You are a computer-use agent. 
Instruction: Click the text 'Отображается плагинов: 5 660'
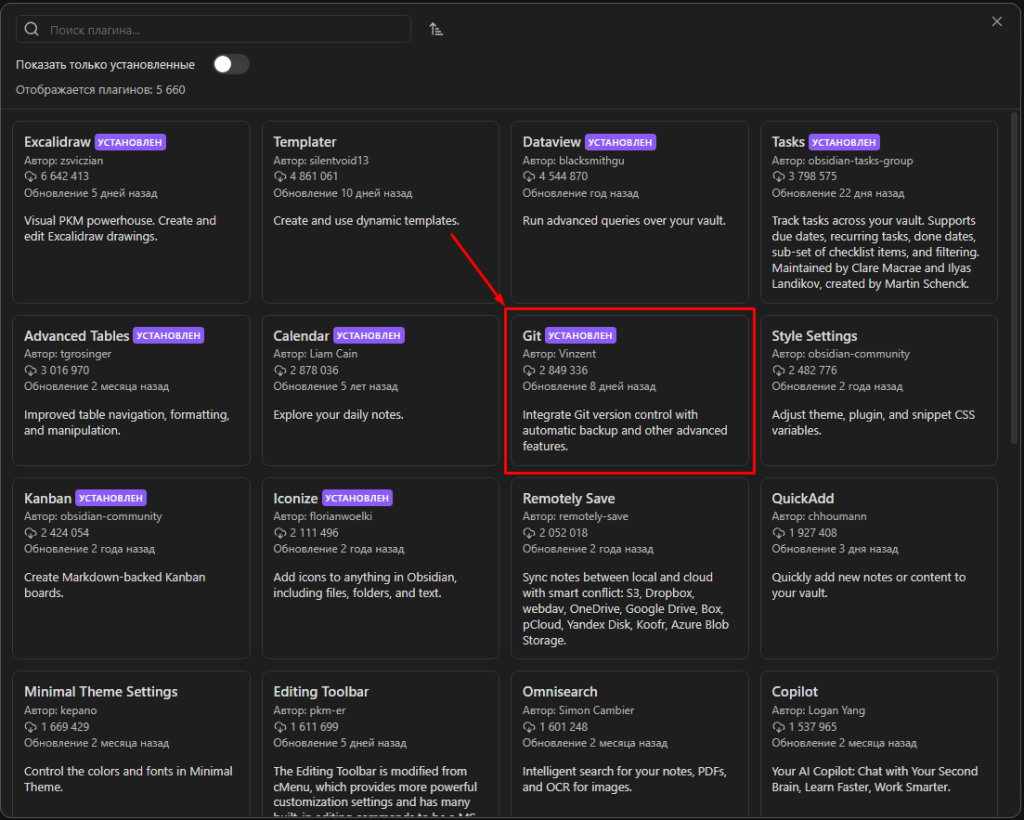click(x=101, y=89)
